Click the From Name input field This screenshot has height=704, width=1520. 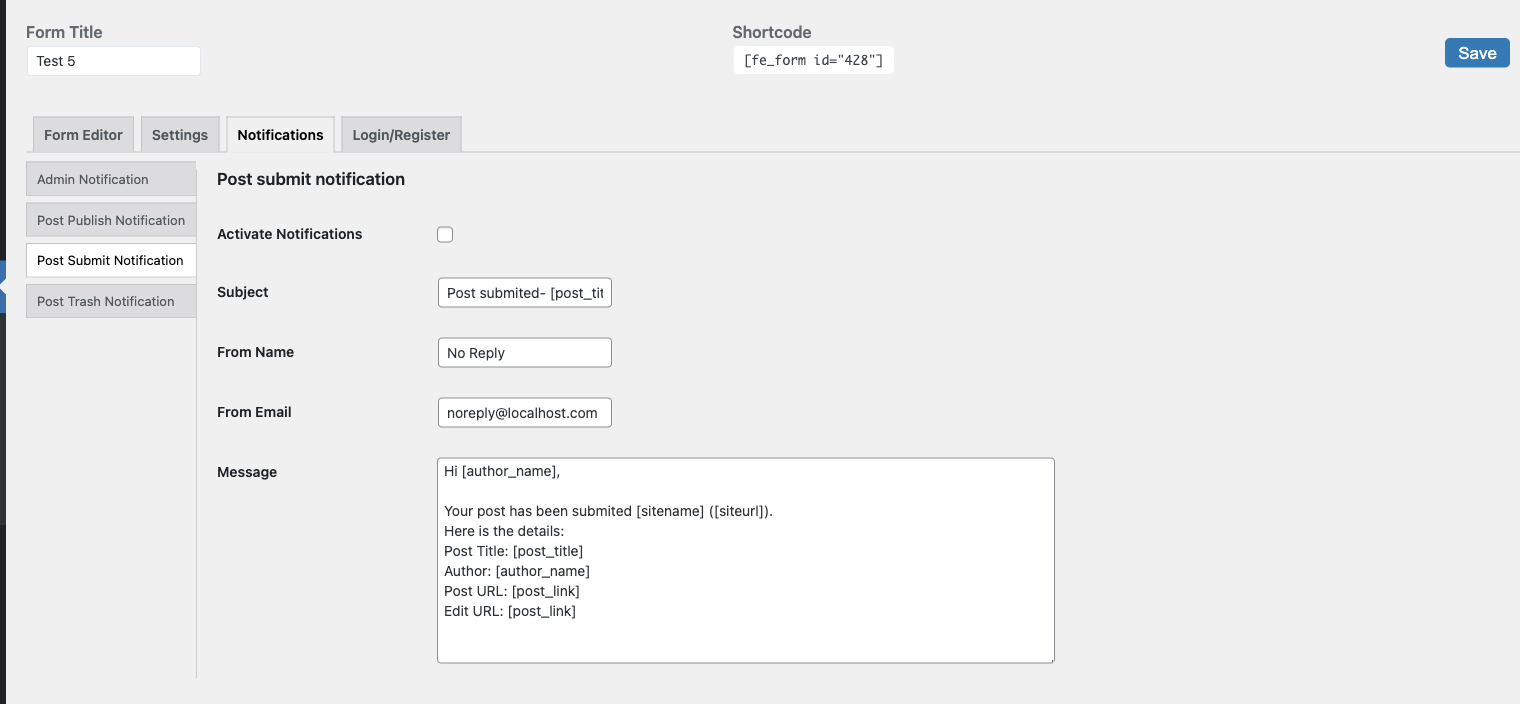click(525, 353)
